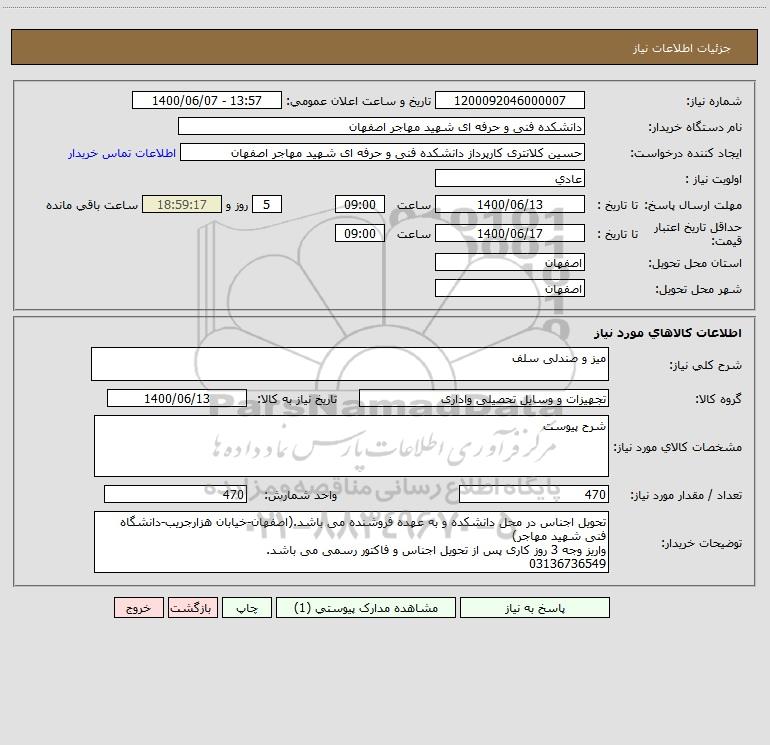Click the price validity time 09:00 field
Image resolution: width=770 pixels, height=745 pixels.
pyautogui.click(x=359, y=233)
